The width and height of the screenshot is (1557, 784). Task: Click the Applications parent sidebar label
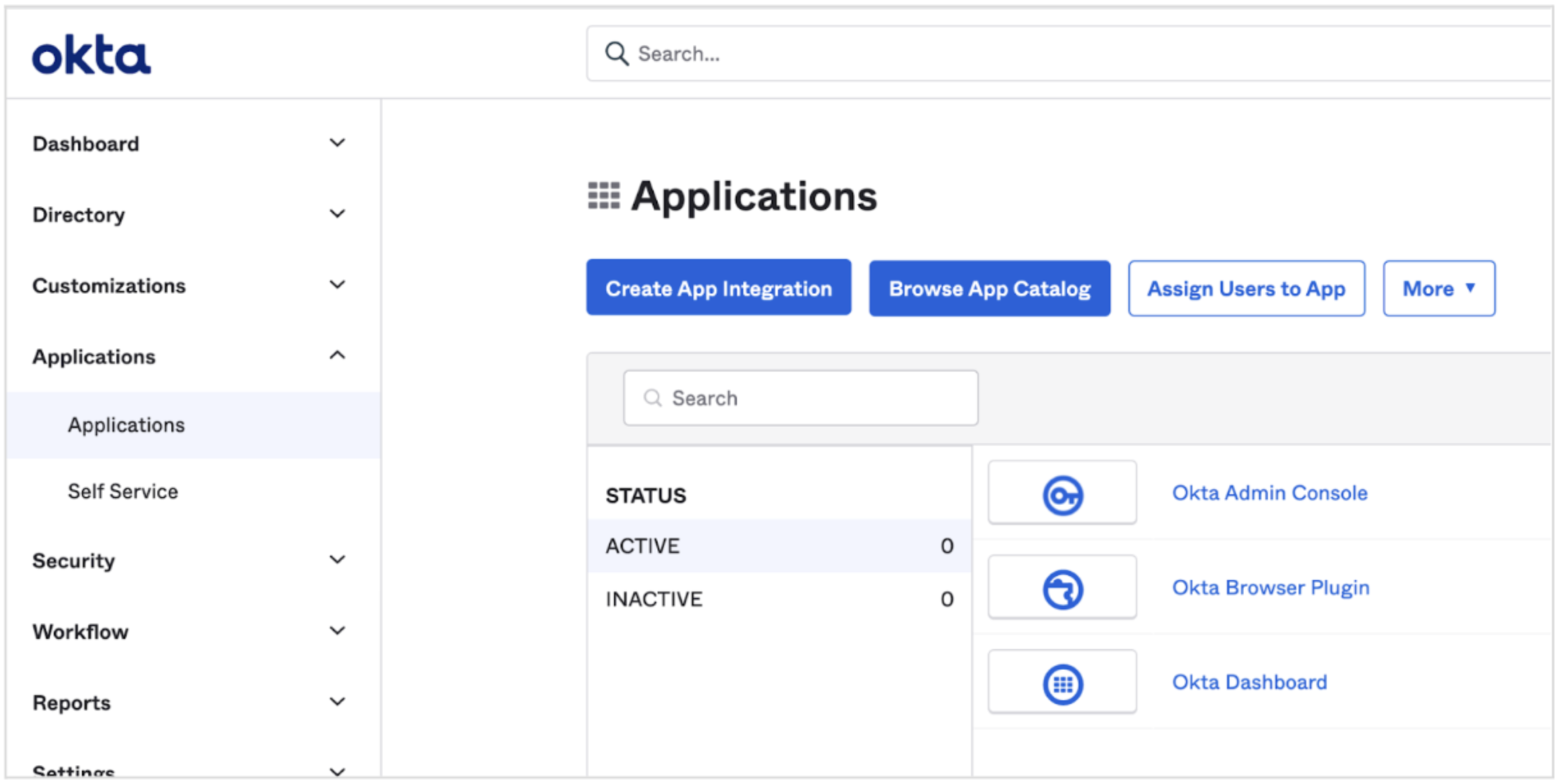94,357
